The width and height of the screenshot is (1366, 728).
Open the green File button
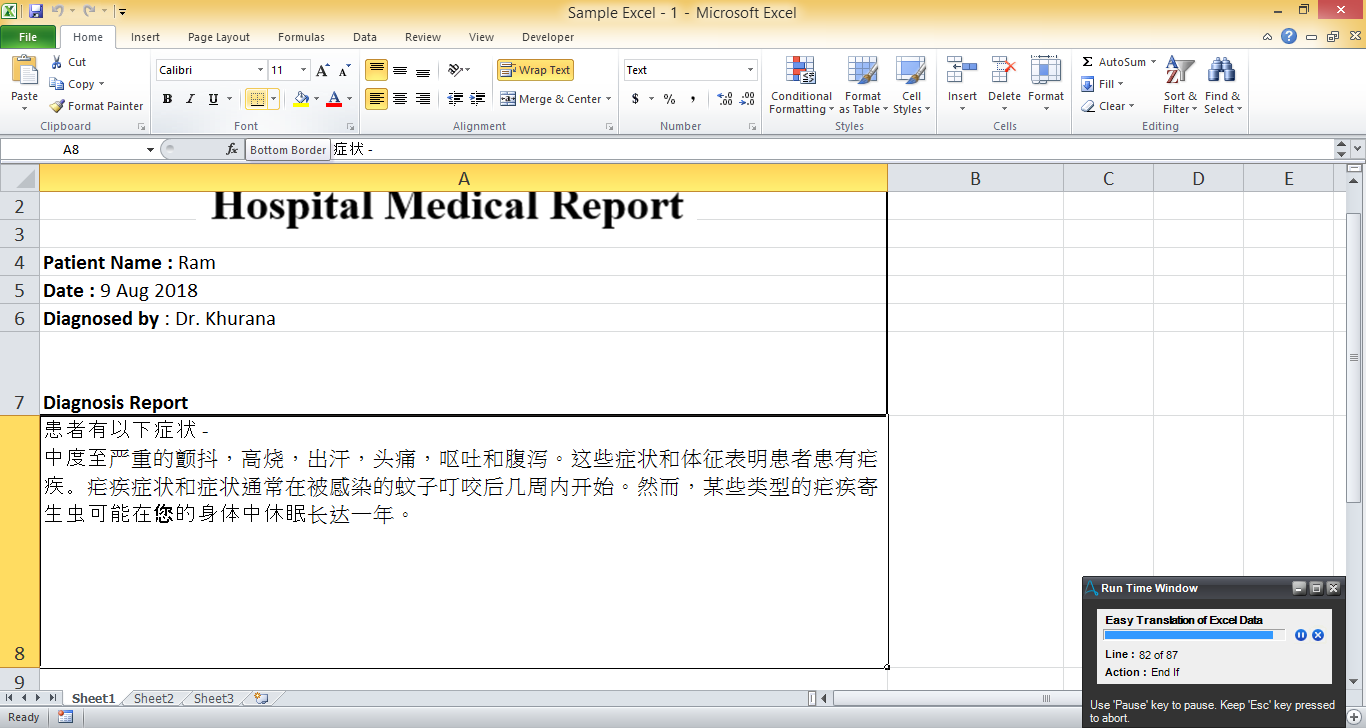click(x=28, y=37)
